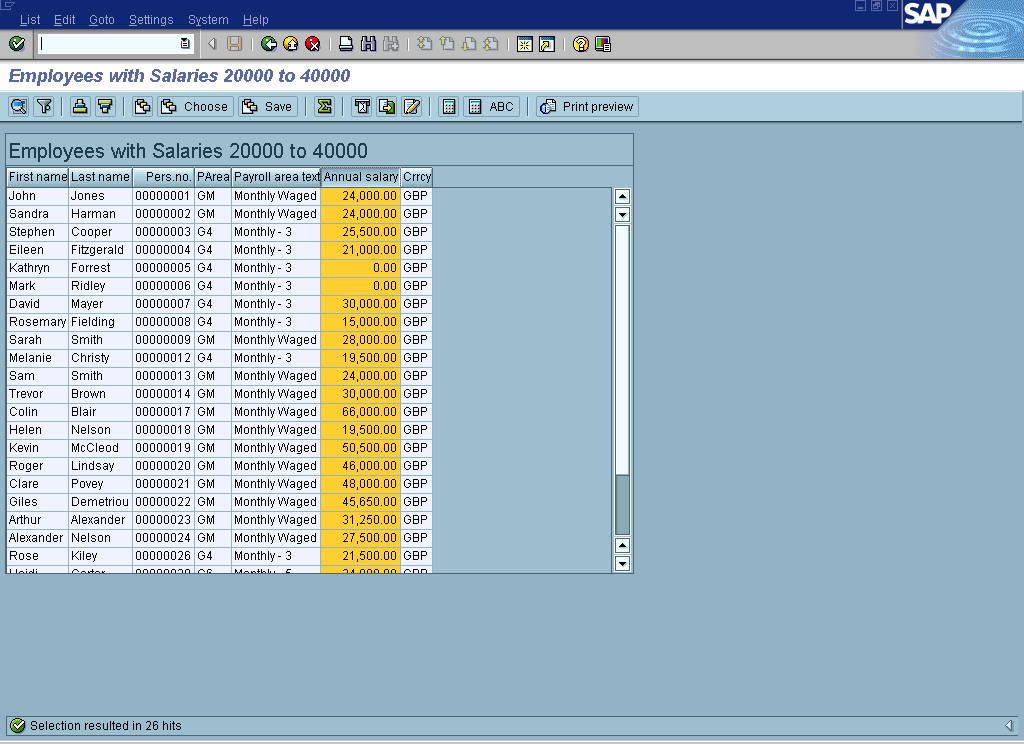Expand the status bar with the triangle arrow
Viewport: 1024px width, 744px height.
pos(1009,726)
